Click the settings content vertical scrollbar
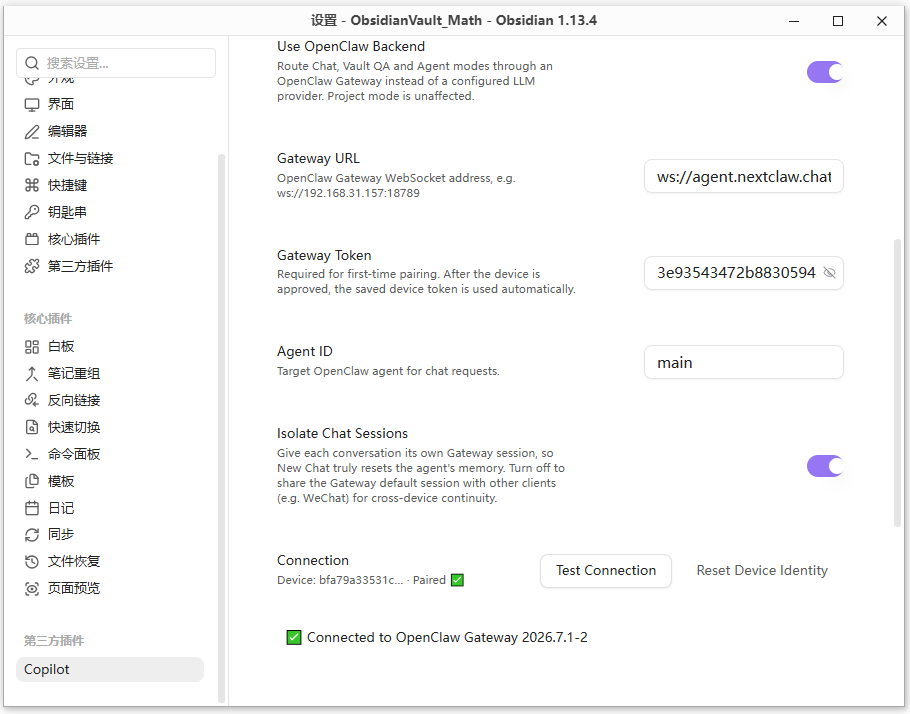The height and width of the screenshot is (714, 910). click(x=898, y=382)
